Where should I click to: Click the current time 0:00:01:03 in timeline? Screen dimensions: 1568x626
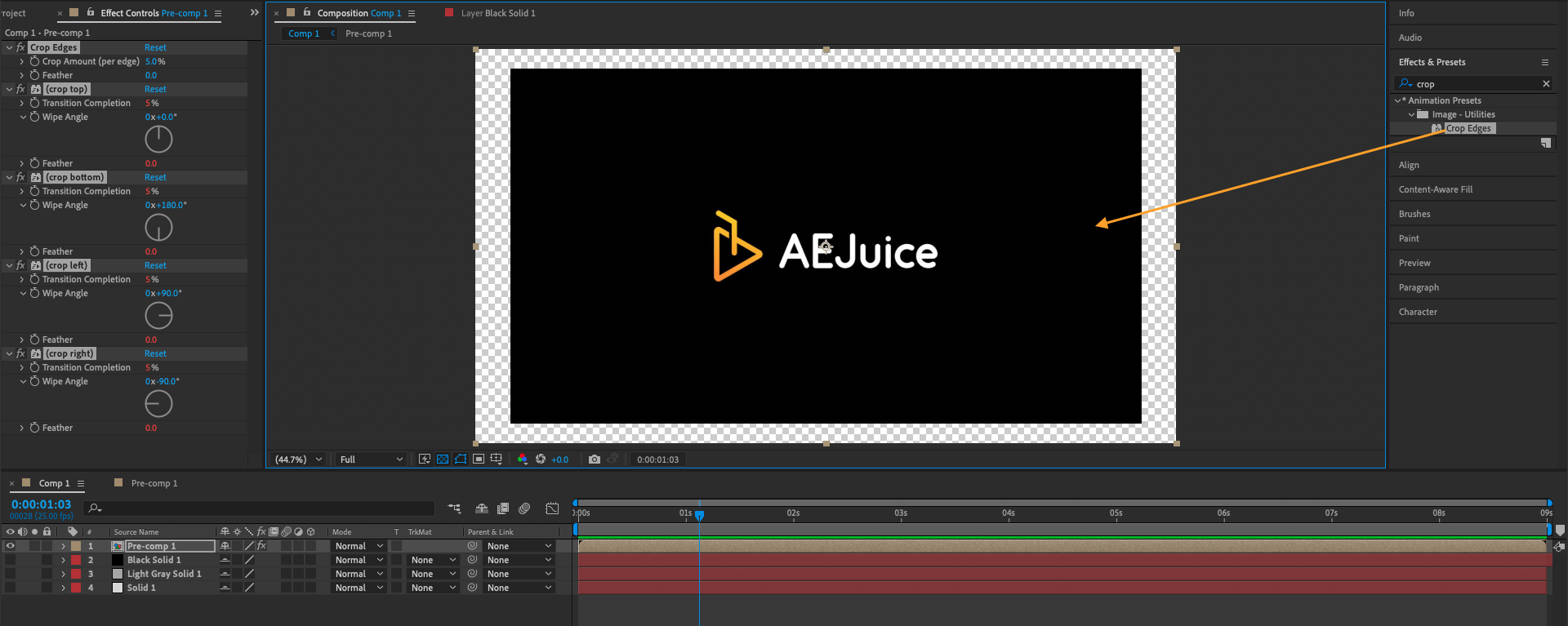(41, 504)
